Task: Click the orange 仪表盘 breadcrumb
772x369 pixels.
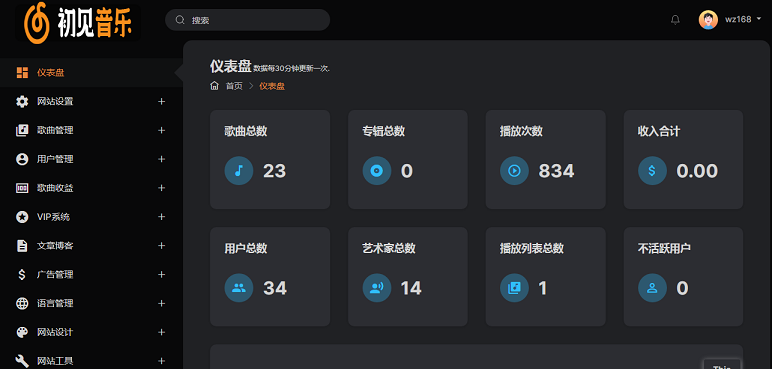Action: click(x=272, y=86)
